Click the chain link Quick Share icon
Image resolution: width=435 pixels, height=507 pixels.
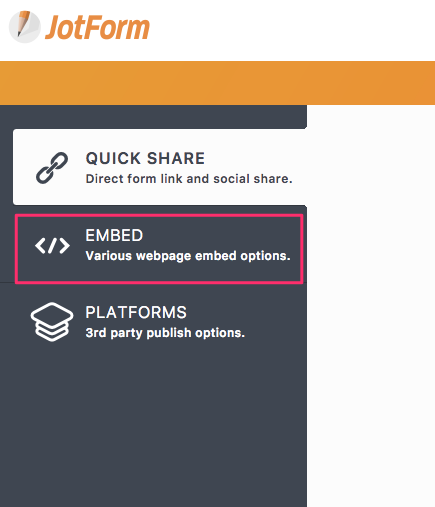point(52,168)
